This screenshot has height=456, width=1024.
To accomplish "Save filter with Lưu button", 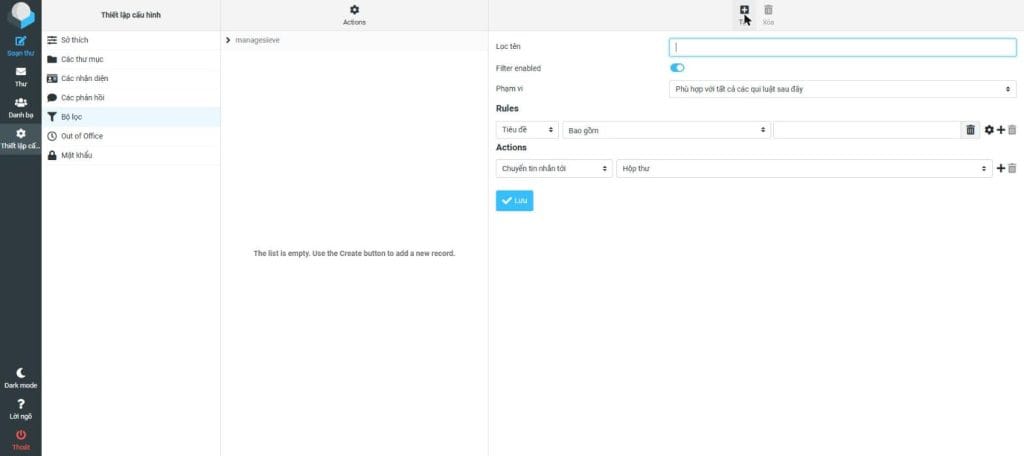I will [x=515, y=201].
